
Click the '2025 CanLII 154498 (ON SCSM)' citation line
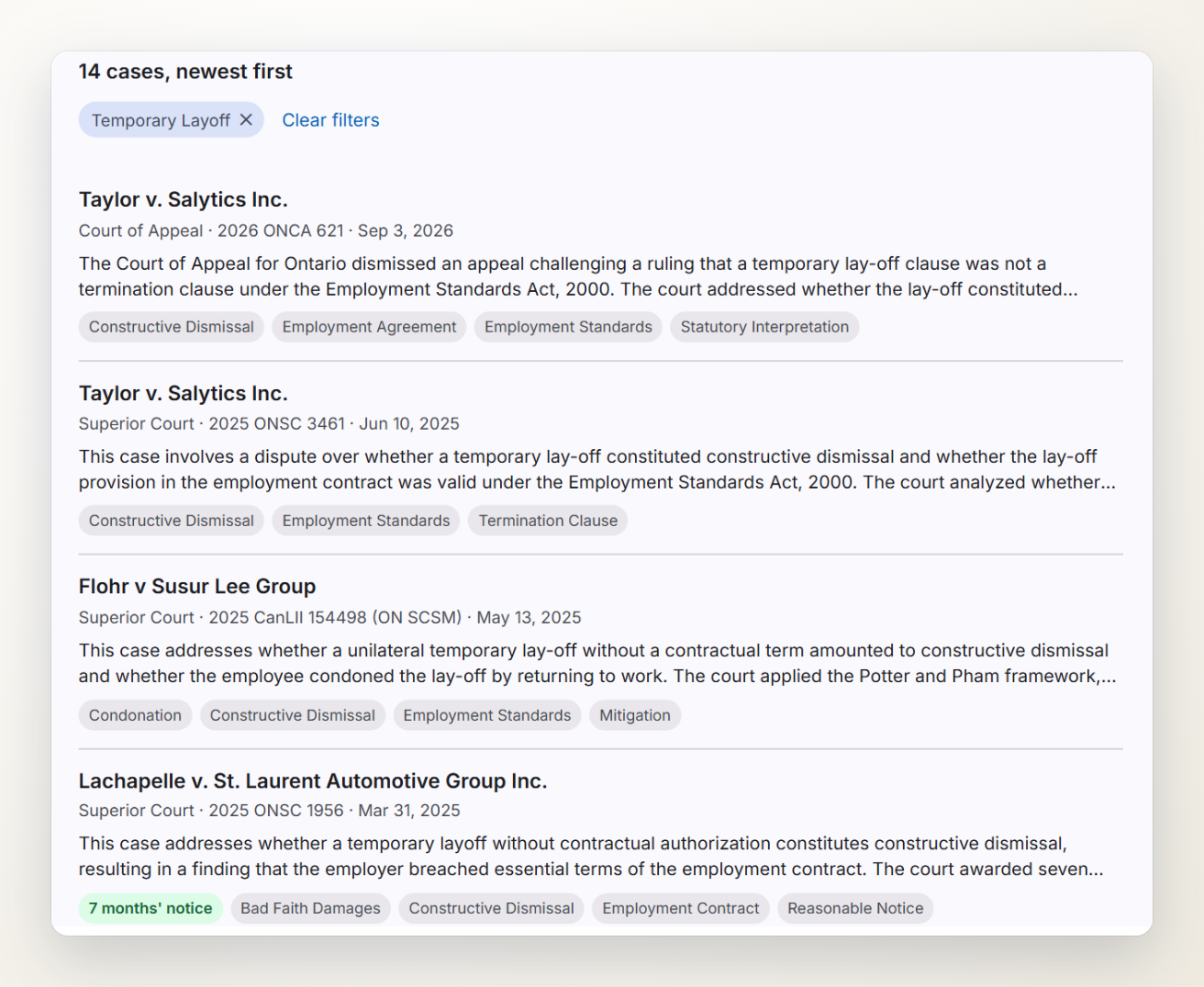330,618
